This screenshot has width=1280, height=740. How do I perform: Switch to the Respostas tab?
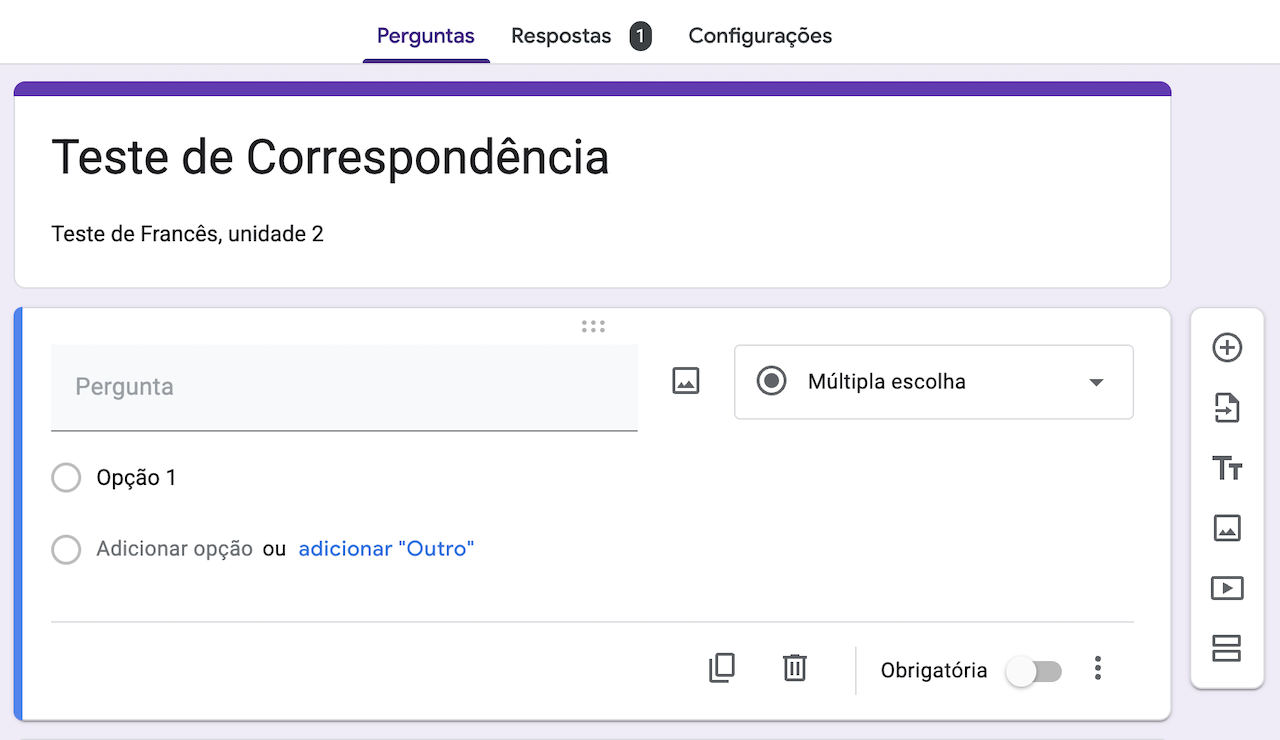coord(561,36)
